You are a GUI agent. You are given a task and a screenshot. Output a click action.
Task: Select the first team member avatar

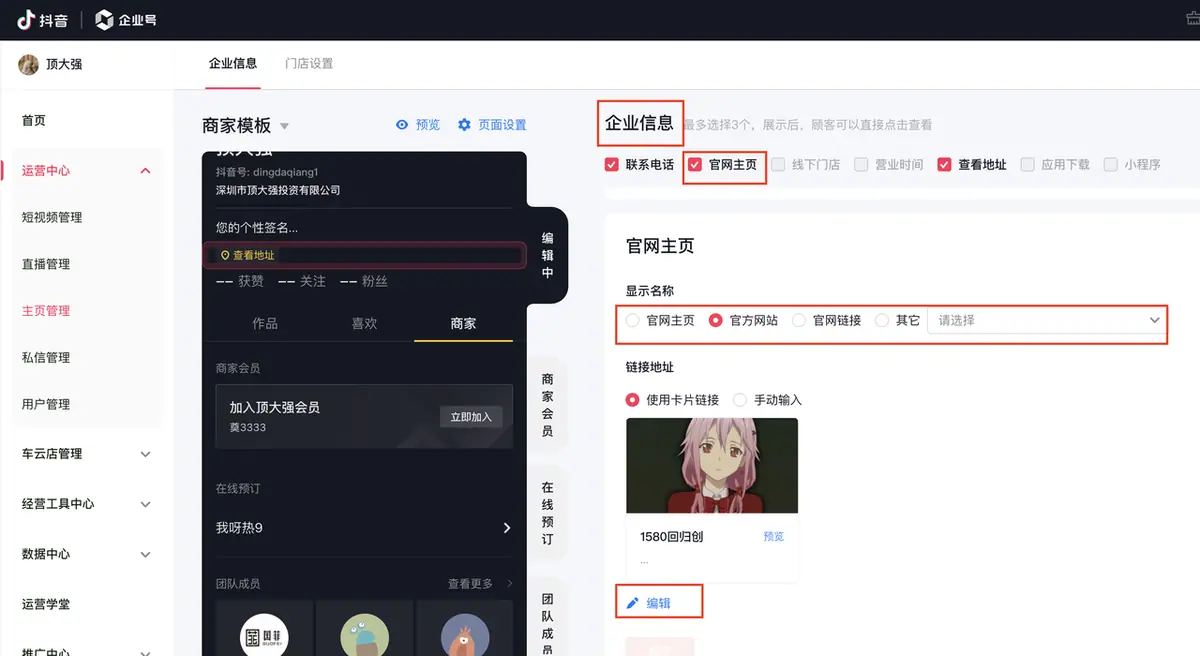coord(265,637)
